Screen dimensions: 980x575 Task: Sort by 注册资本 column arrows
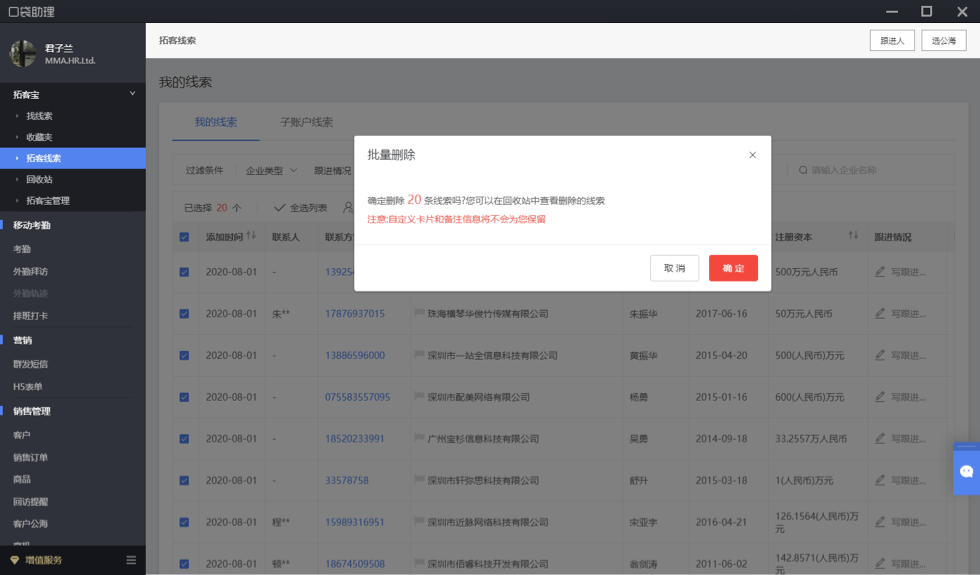coord(853,236)
